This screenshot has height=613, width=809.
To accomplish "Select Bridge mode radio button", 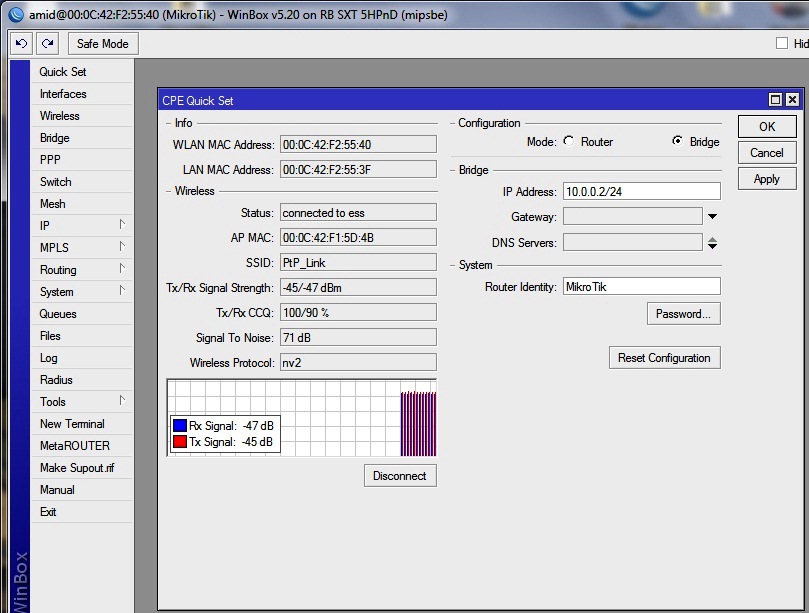I will click(677, 142).
